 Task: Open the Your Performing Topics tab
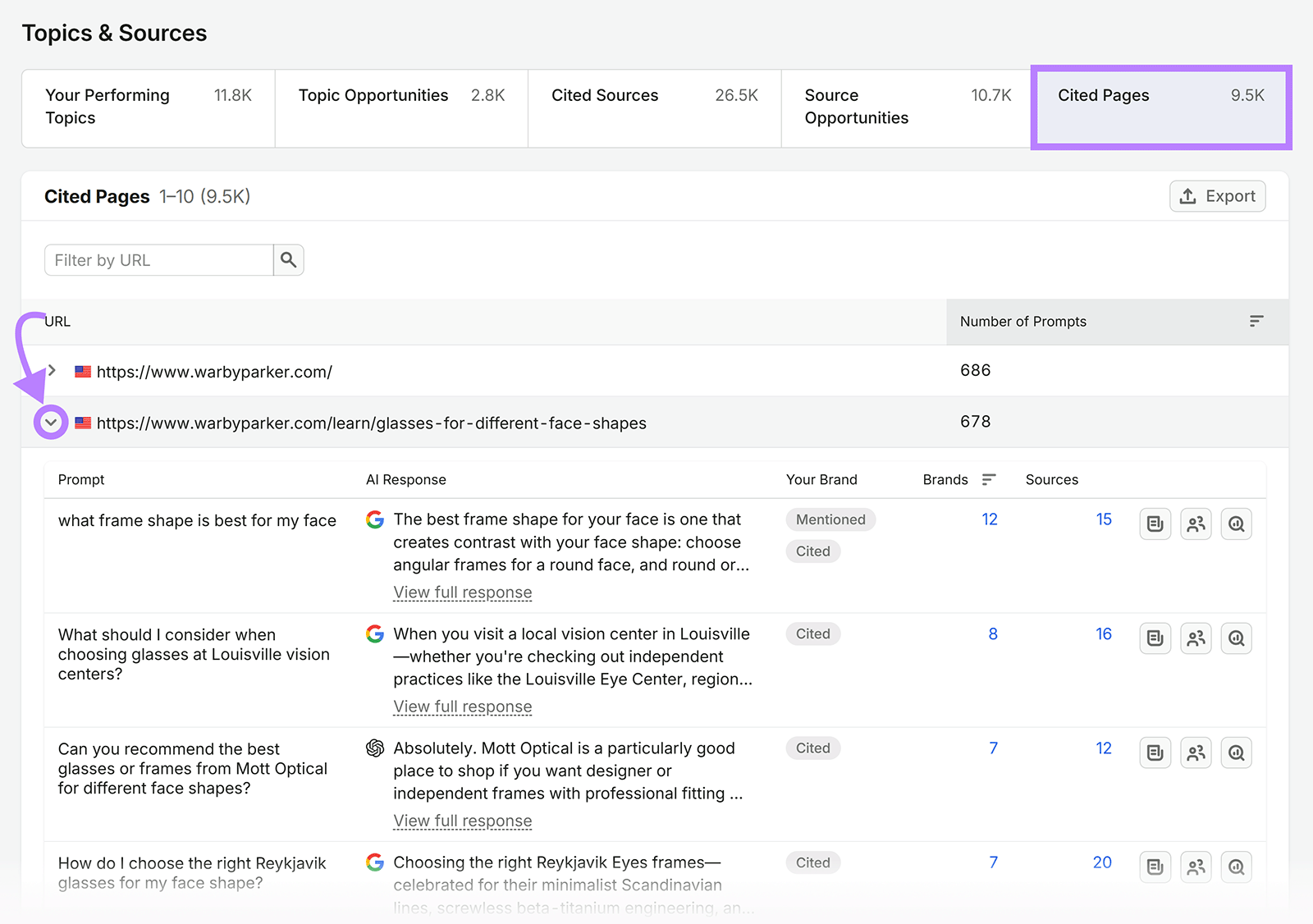click(x=149, y=108)
